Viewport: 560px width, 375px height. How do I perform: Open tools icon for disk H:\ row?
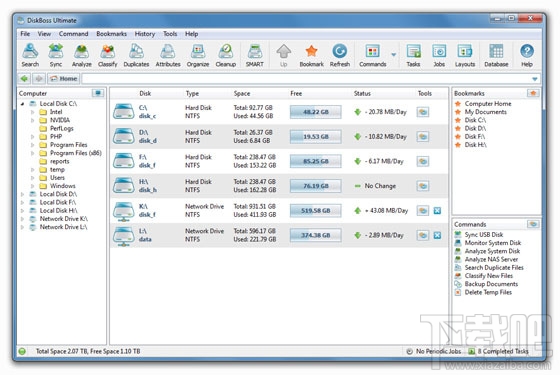[x=423, y=186]
